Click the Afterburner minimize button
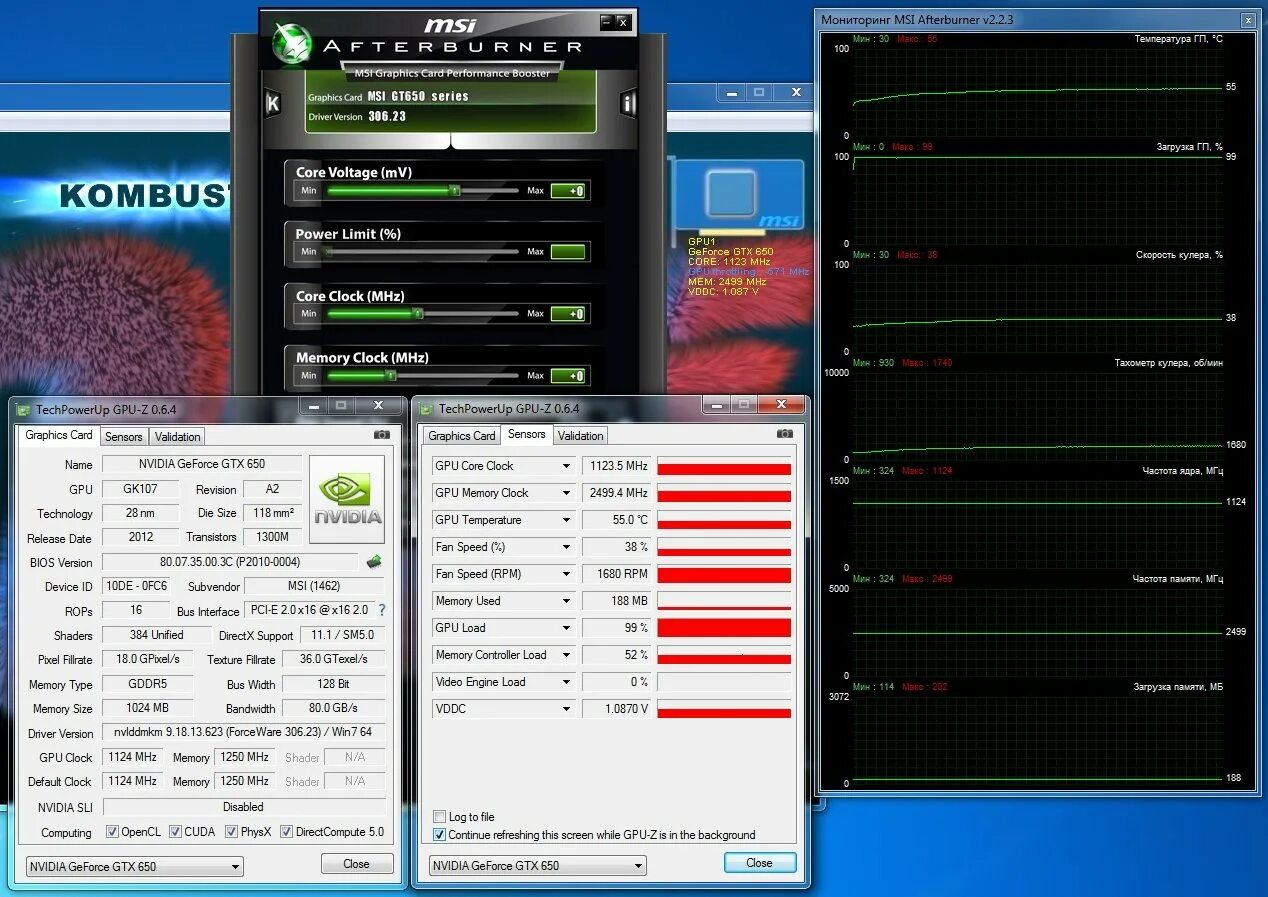 (x=606, y=21)
